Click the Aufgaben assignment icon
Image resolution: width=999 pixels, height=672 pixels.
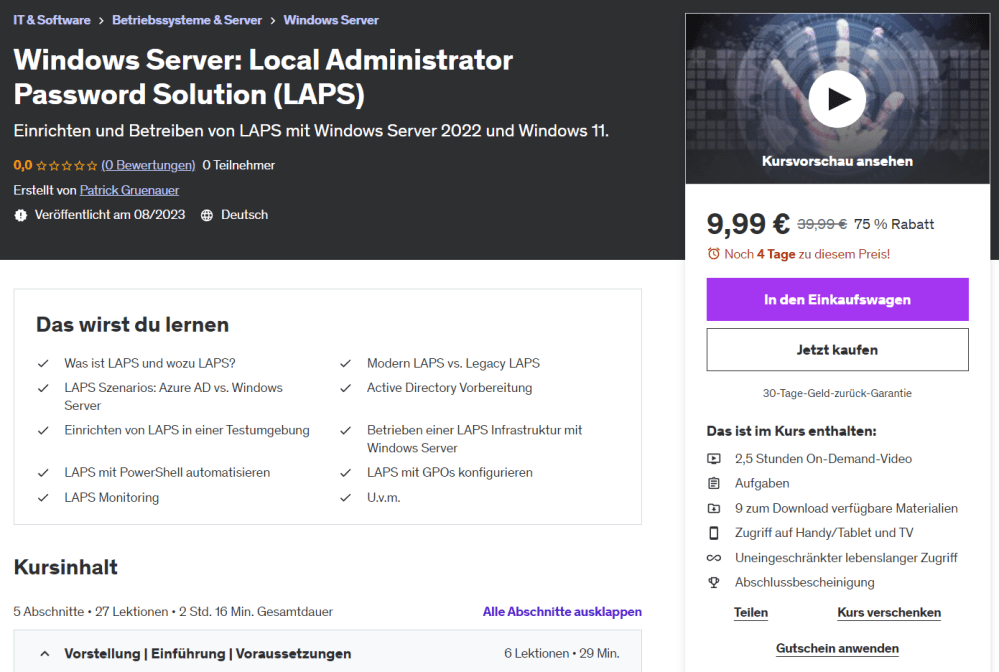[714, 484]
